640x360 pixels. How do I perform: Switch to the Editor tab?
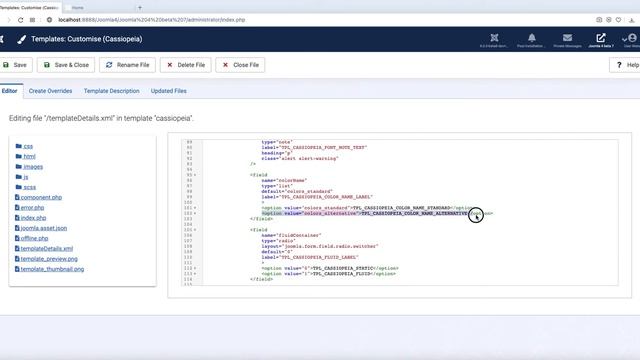(10, 91)
